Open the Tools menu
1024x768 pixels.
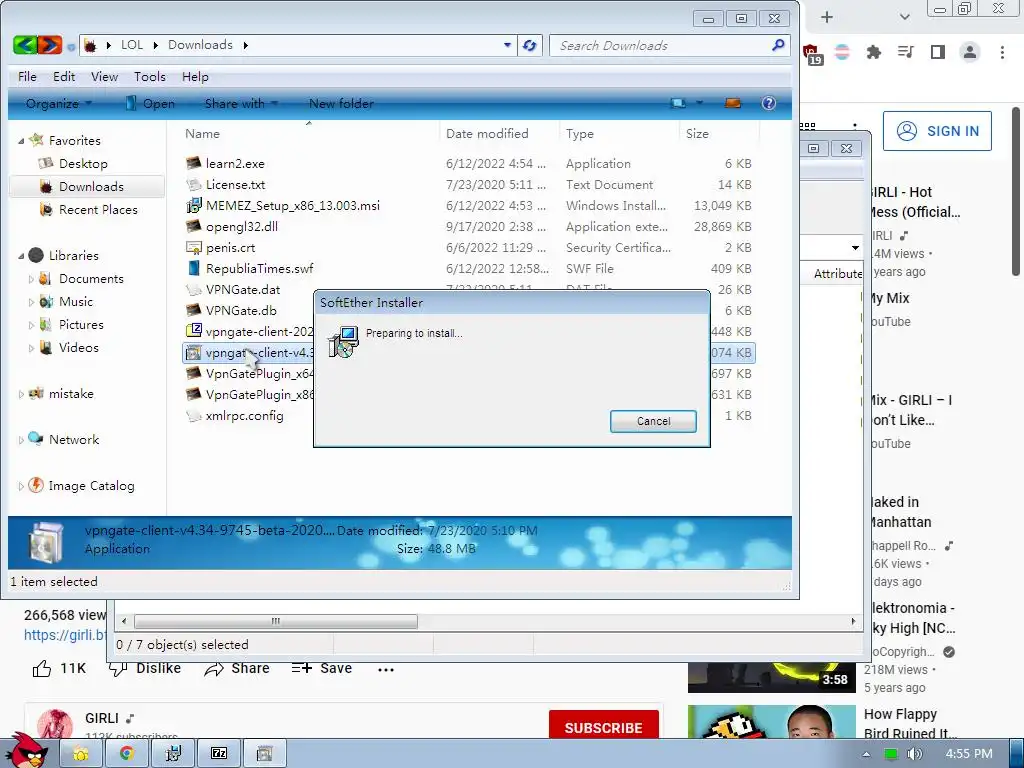150,76
